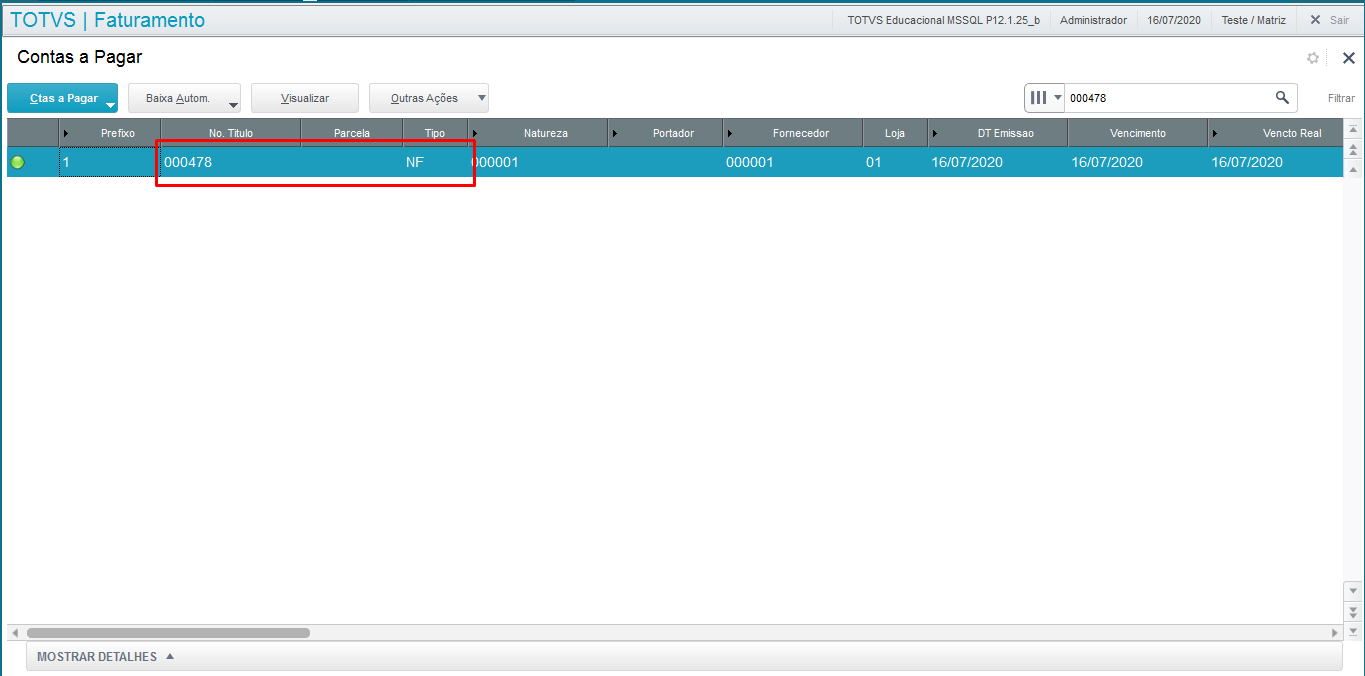This screenshot has height=676, width=1365.
Task: Click the search field containing 000478
Action: tap(1168, 98)
